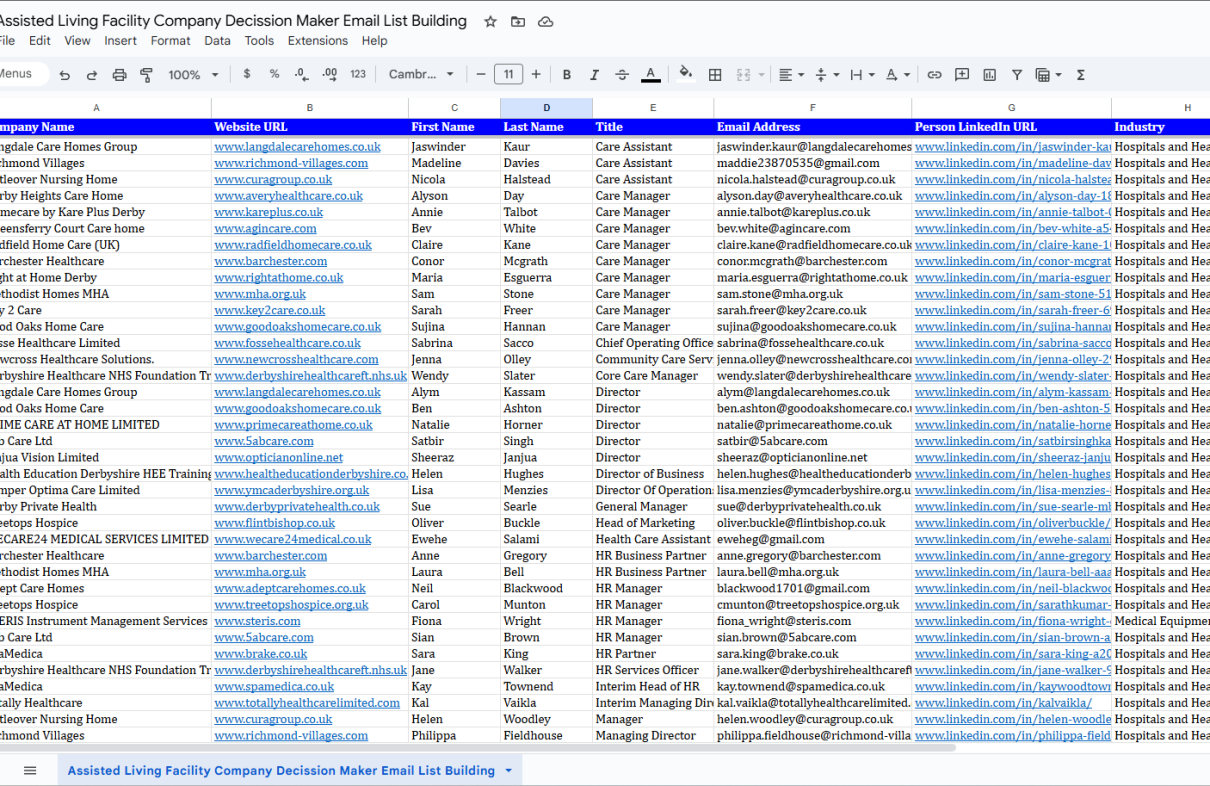Click the Move to folder icon
The width and height of the screenshot is (1210, 786).
pyautogui.click(x=518, y=21)
